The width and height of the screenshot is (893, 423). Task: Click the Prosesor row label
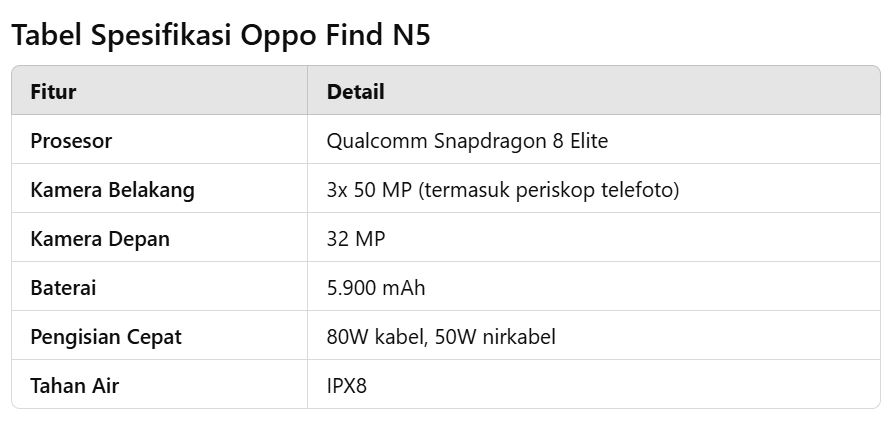(x=71, y=141)
